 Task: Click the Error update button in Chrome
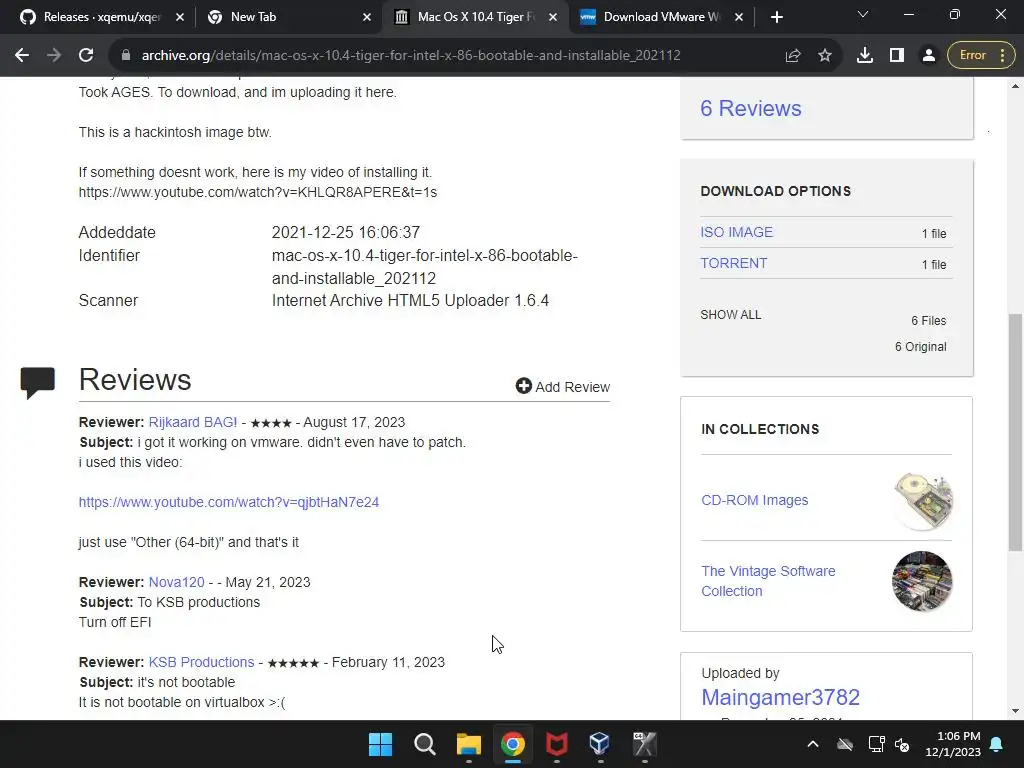pos(972,56)
